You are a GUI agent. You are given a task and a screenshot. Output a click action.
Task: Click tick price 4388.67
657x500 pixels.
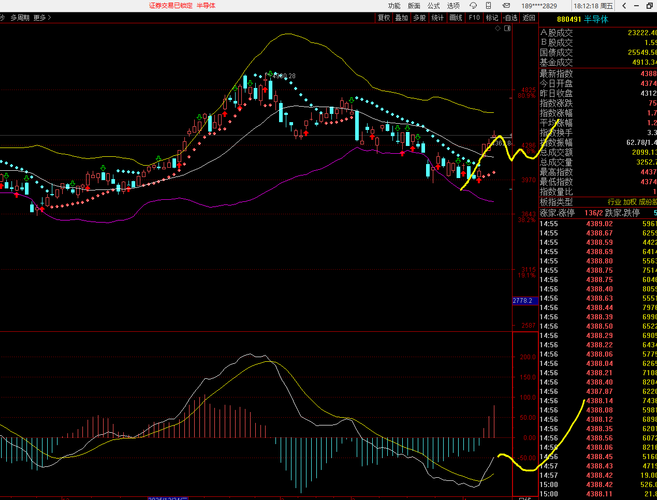point(599,233)
